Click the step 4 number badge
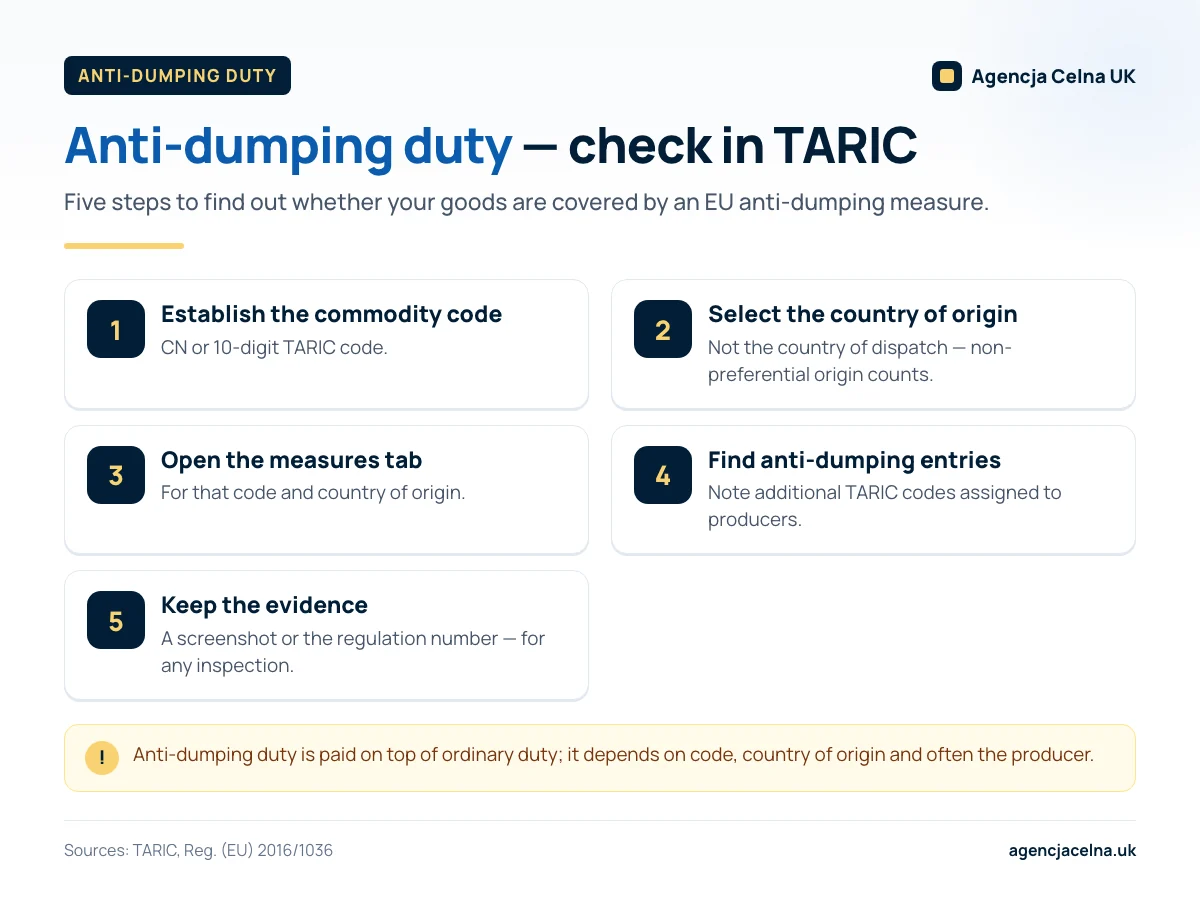This screenshot has width=1200, height=901. pyautogui.click(x=663, y=475)
